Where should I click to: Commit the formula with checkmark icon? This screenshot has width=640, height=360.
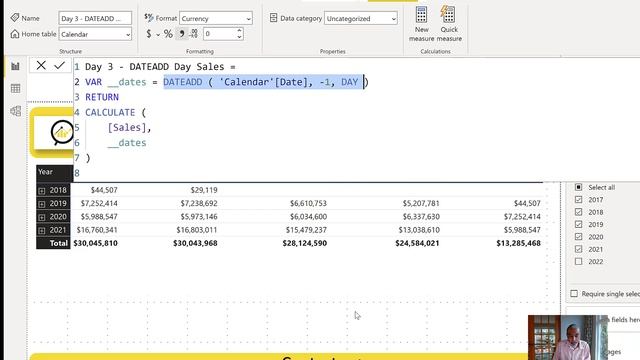[x=60, y=65]
